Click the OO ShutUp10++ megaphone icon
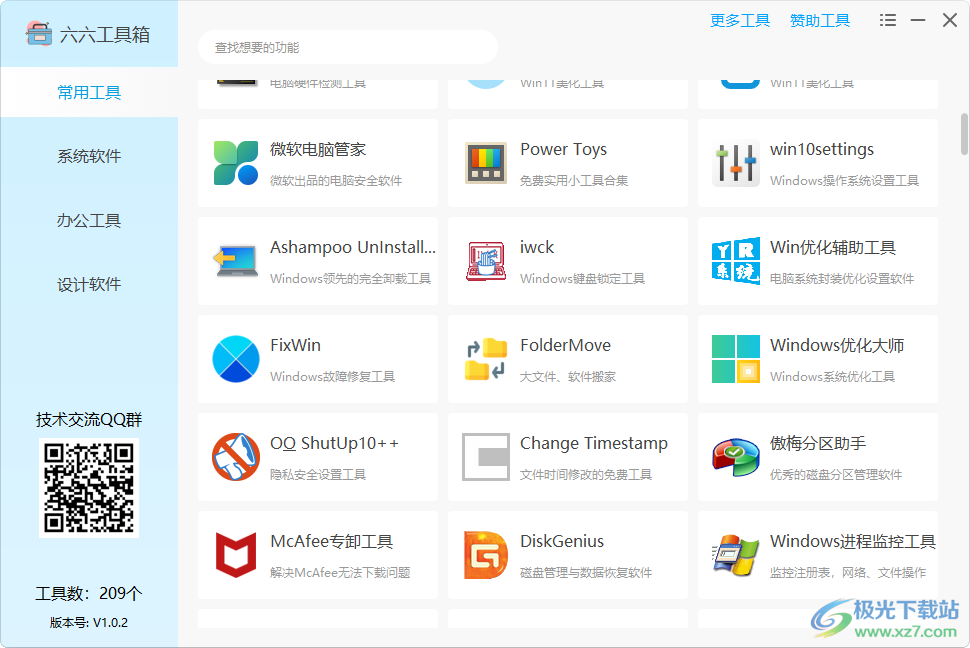The height and width of the screenshot is (648, 970). point(236,457)
